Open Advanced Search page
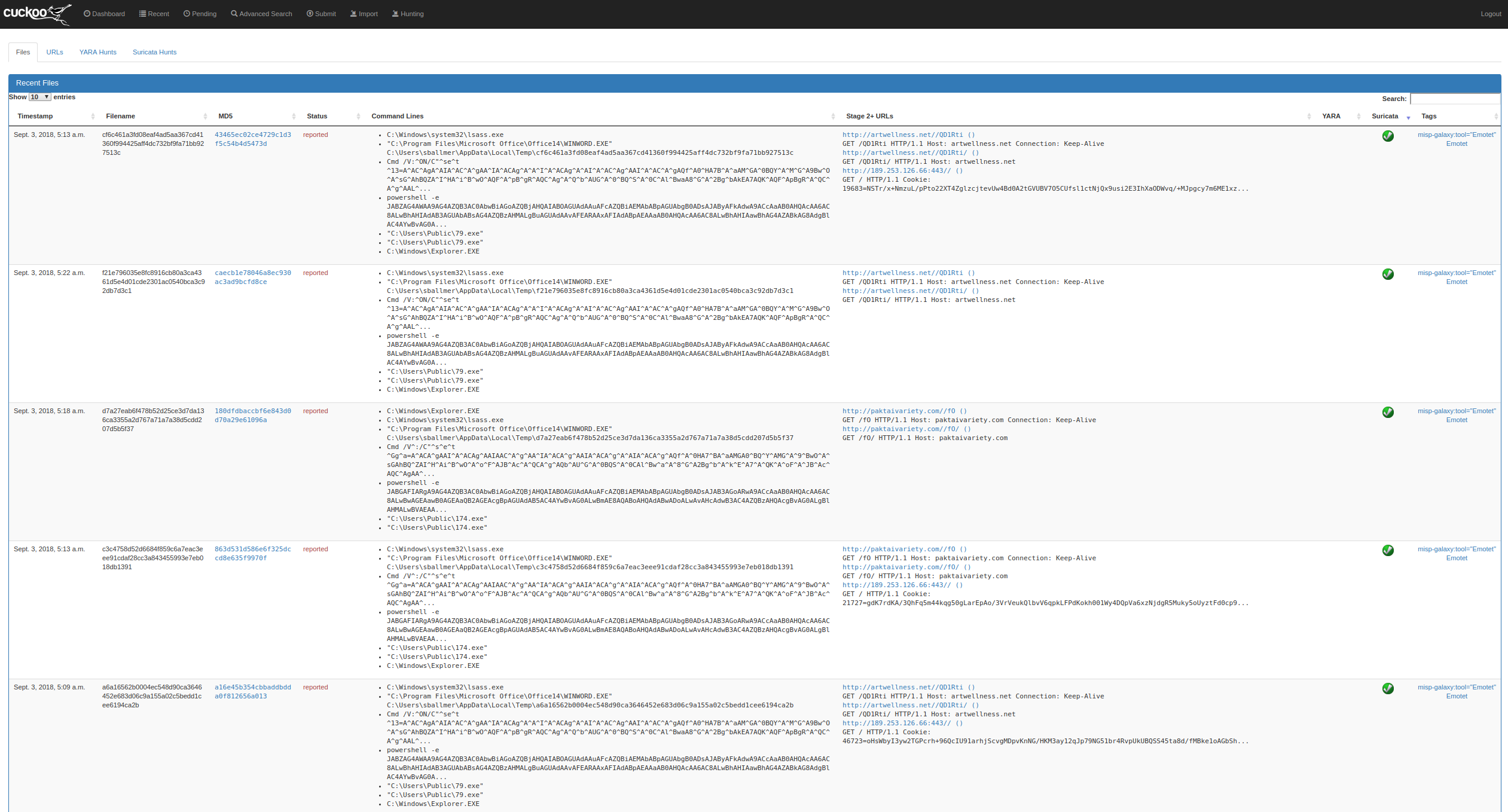 (261, 14)
